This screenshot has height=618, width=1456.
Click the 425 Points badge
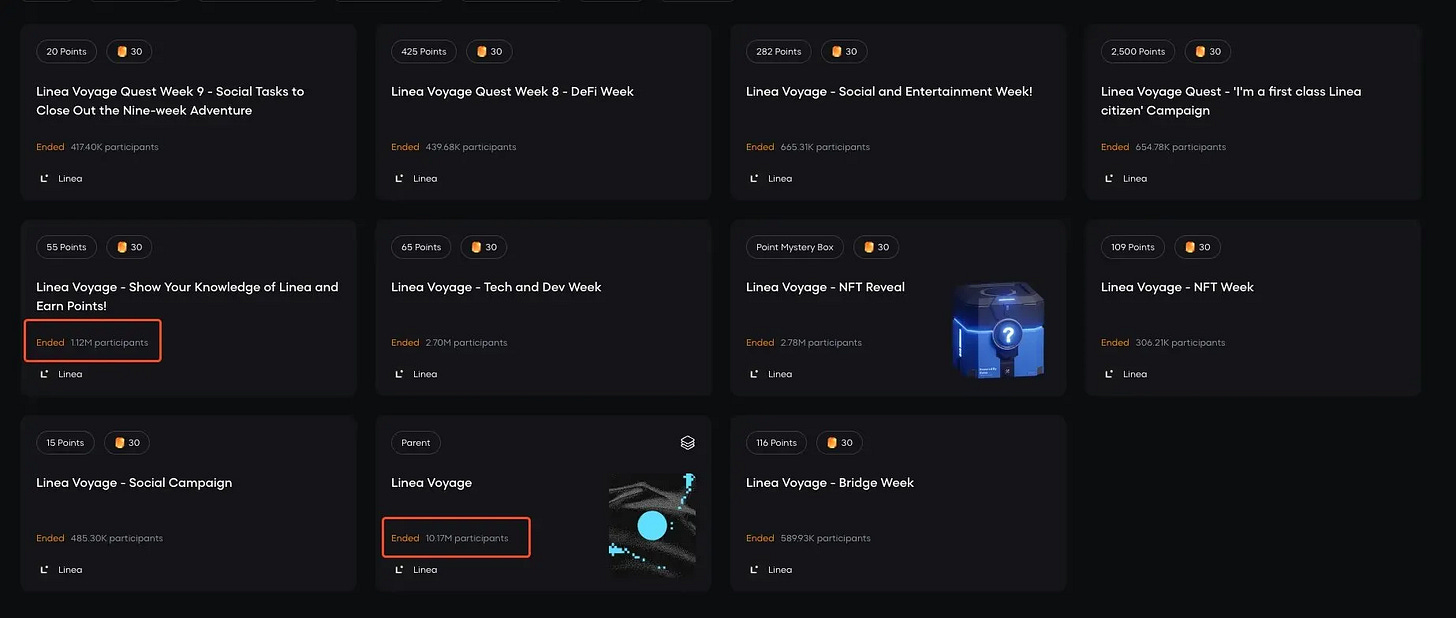point(424,51)
